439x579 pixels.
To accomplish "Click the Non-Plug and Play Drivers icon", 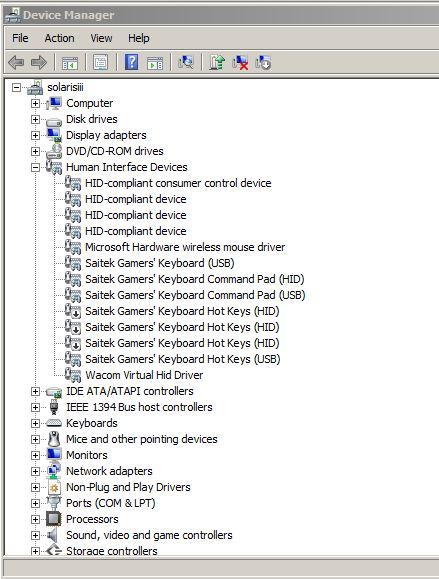I will point(54,487).
